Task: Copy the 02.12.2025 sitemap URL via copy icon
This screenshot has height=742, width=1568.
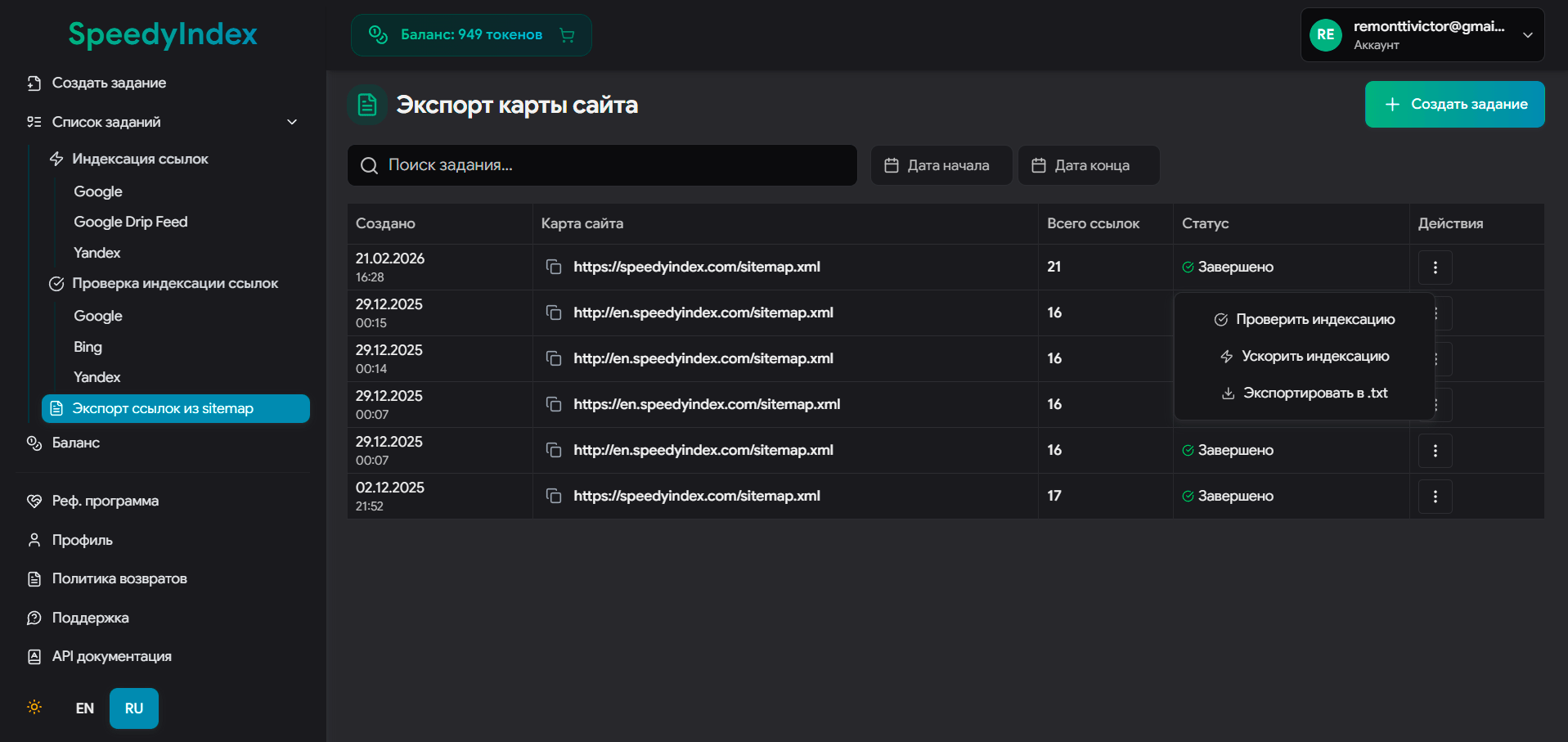Action: coord(554,497)
